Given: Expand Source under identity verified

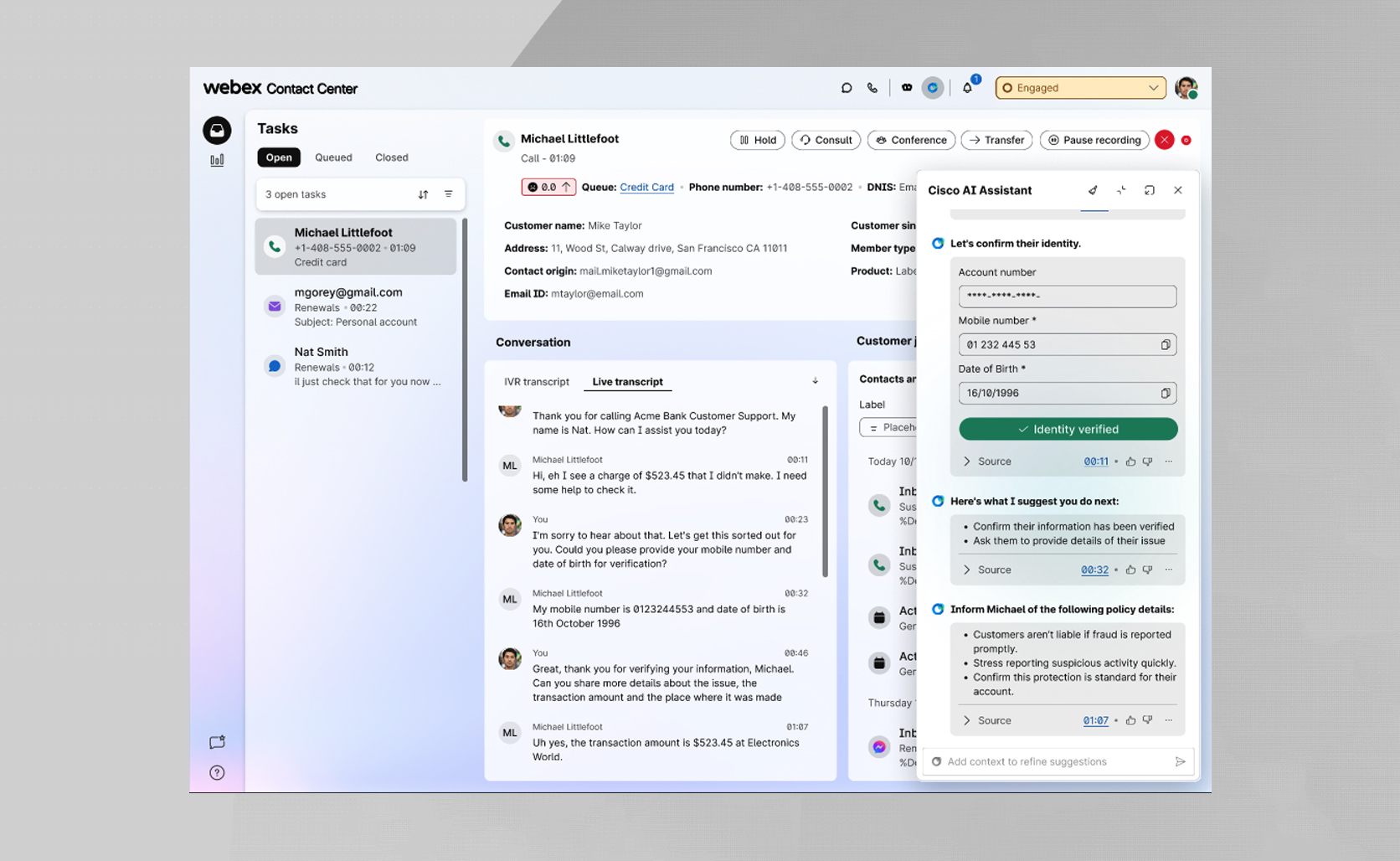Looking at the screenshot, I should [986, 461].
